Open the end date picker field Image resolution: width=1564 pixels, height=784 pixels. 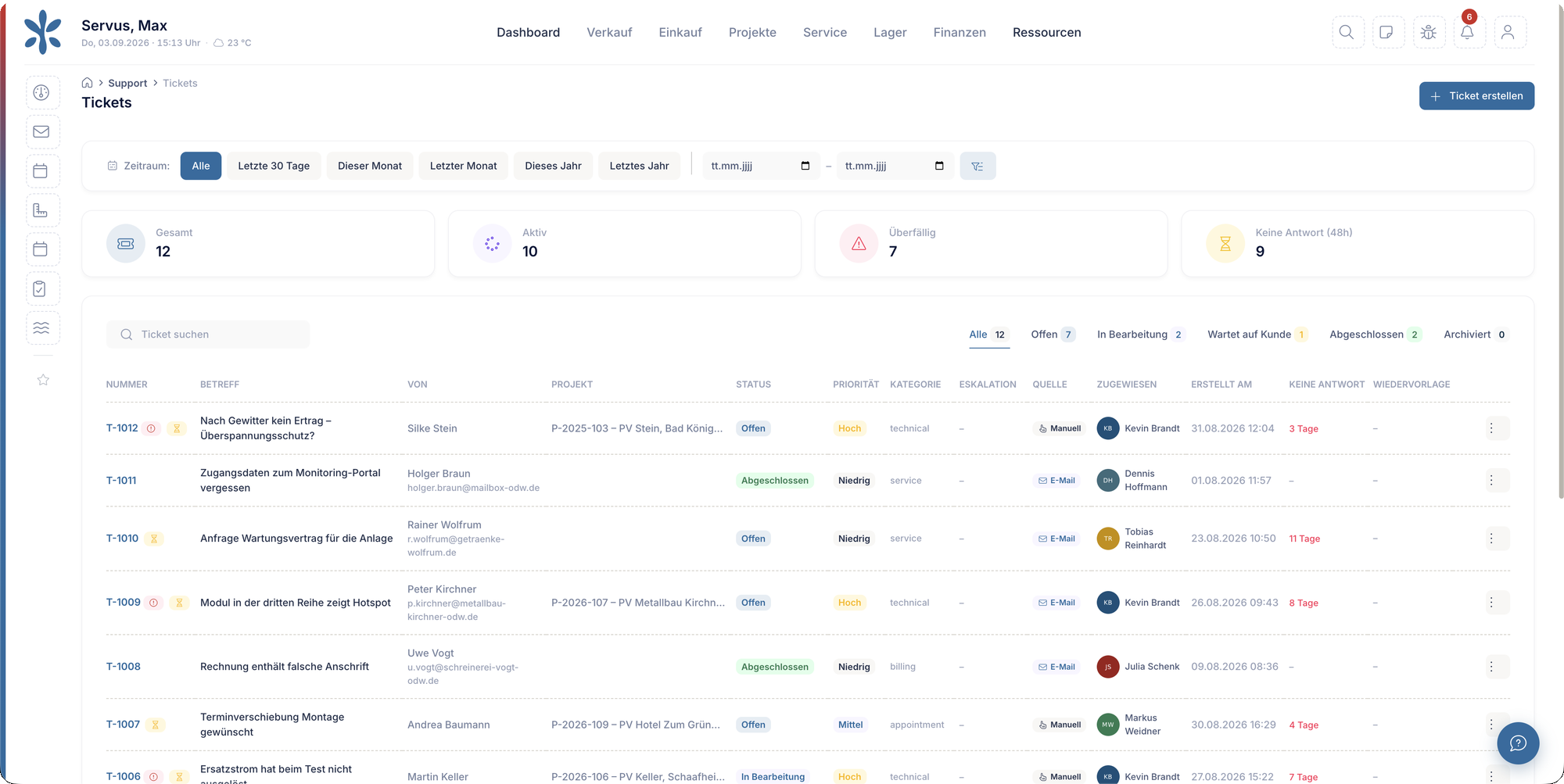(894, 166)
